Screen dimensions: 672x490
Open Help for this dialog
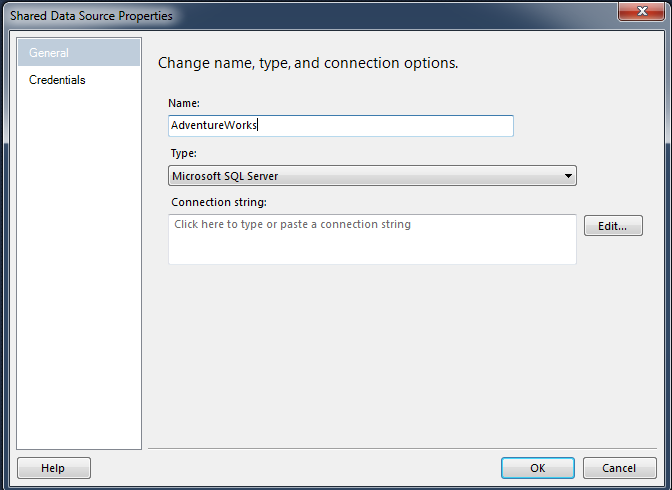point(54,468)
